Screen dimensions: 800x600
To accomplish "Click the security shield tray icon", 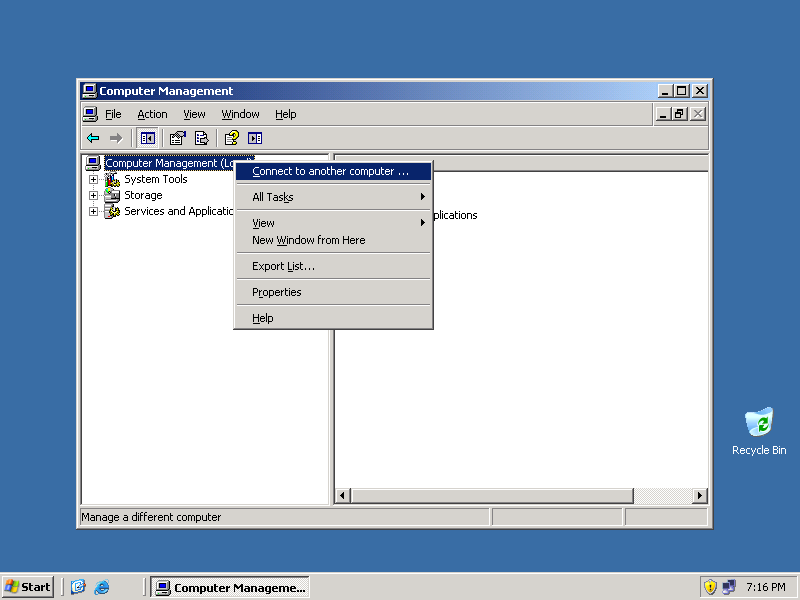I will [x=710, y=587].
